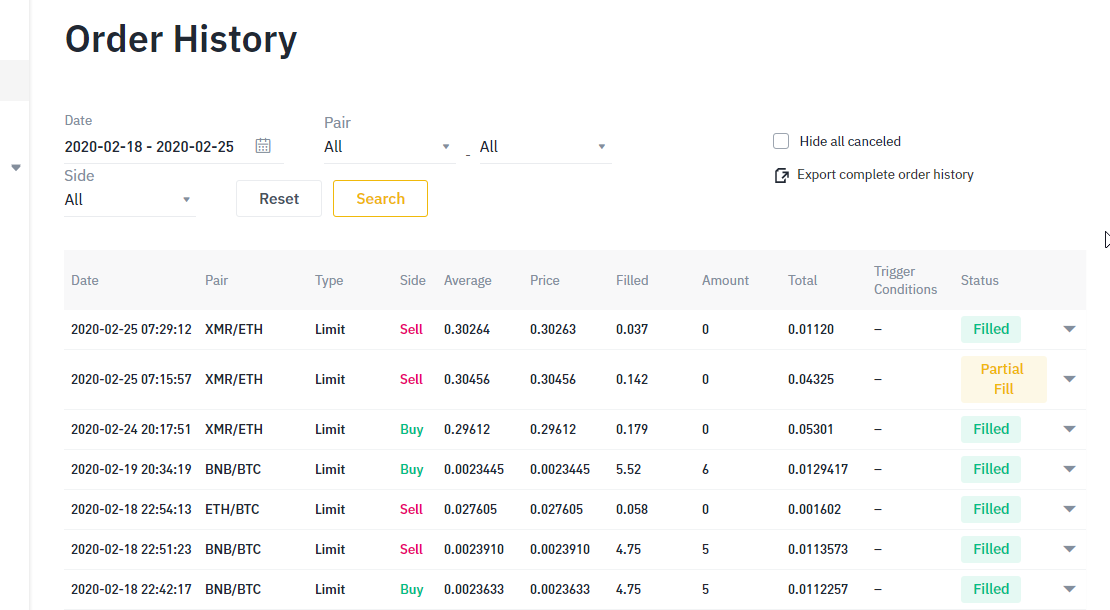Open the Side filter dropdown
This screenshot has width=1110, height=610.
129,200
